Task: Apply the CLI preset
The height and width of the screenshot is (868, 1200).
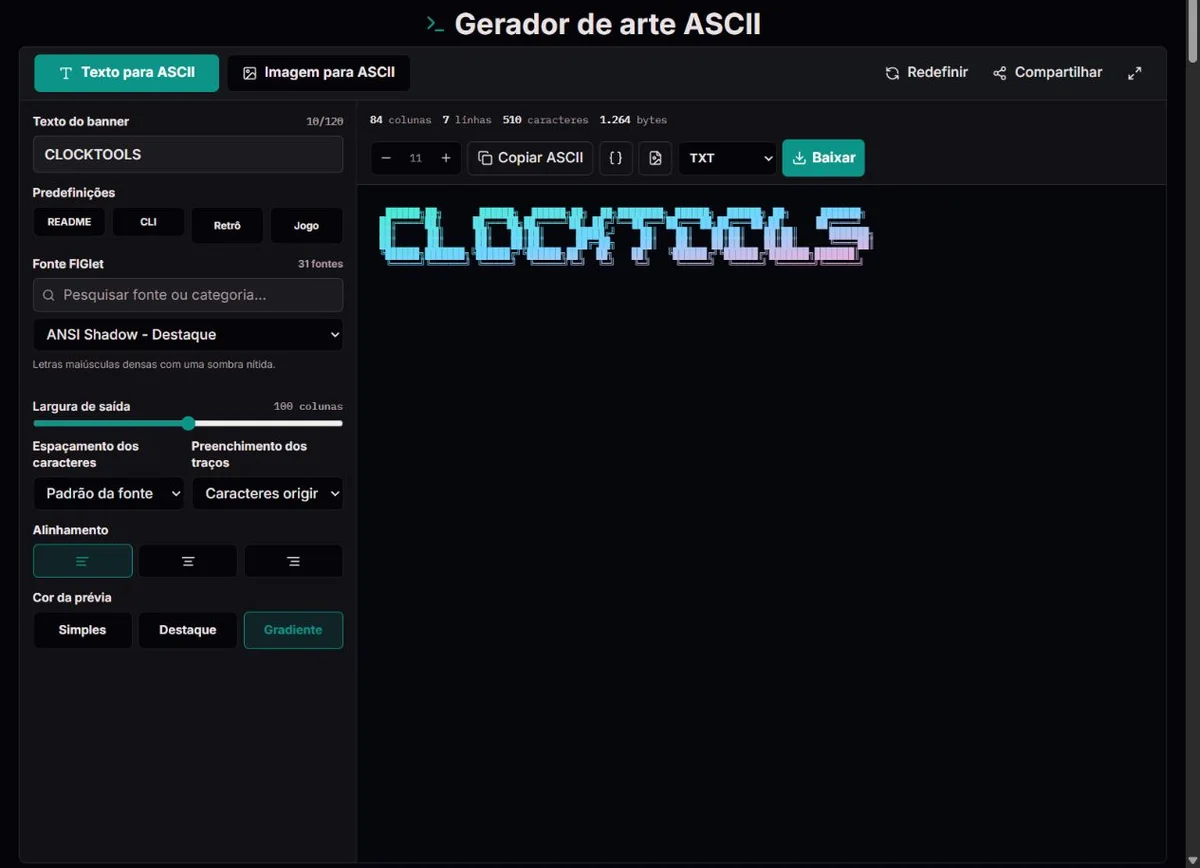Action: coord(148,222)
